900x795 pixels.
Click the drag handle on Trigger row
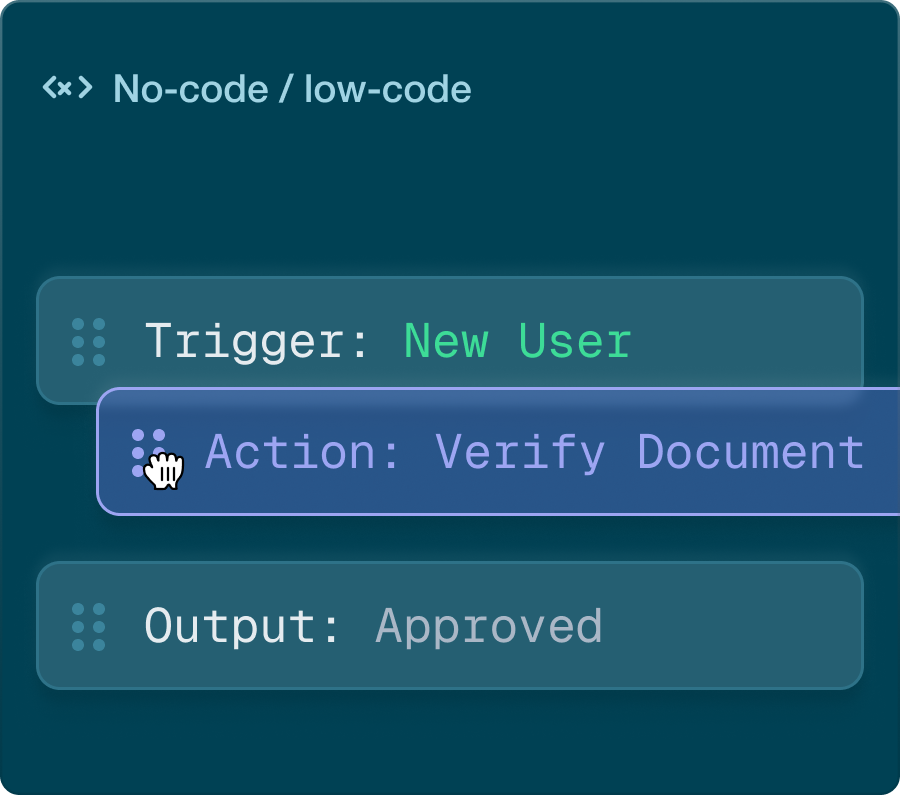(89, 342)
